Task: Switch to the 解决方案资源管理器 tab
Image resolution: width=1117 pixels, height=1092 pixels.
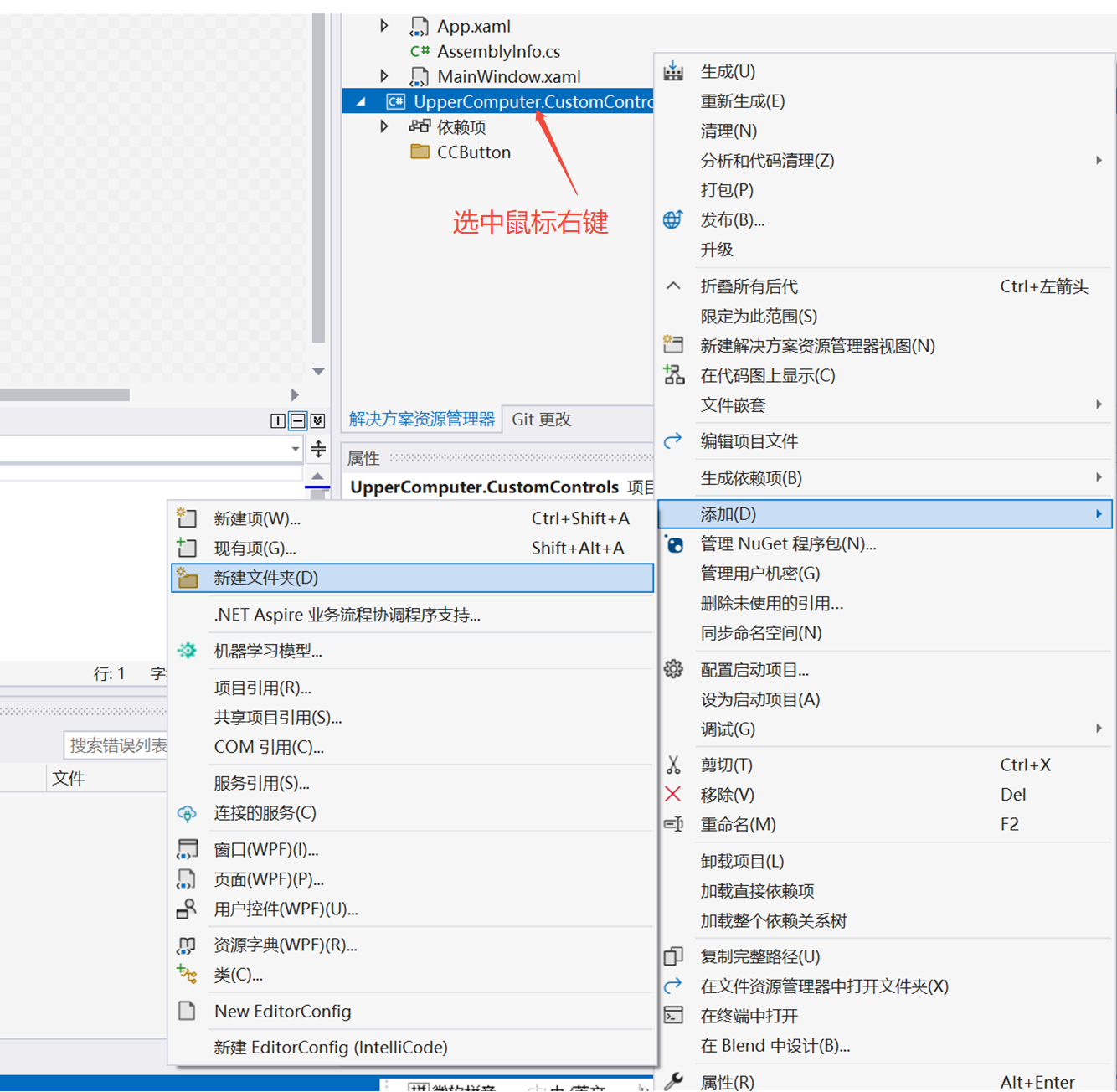Action: 422,419
